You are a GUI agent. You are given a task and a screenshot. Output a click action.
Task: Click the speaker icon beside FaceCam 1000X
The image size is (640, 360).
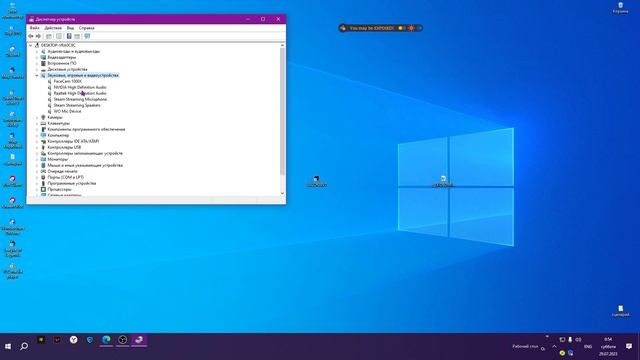click(x=50, y=81)
